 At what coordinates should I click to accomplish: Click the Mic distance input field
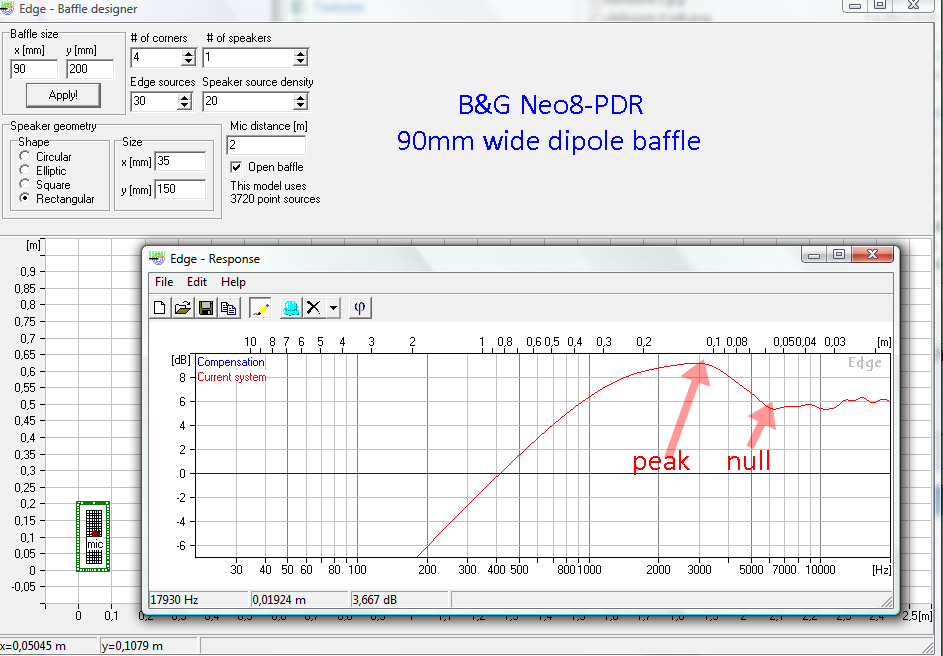(266, 146)
